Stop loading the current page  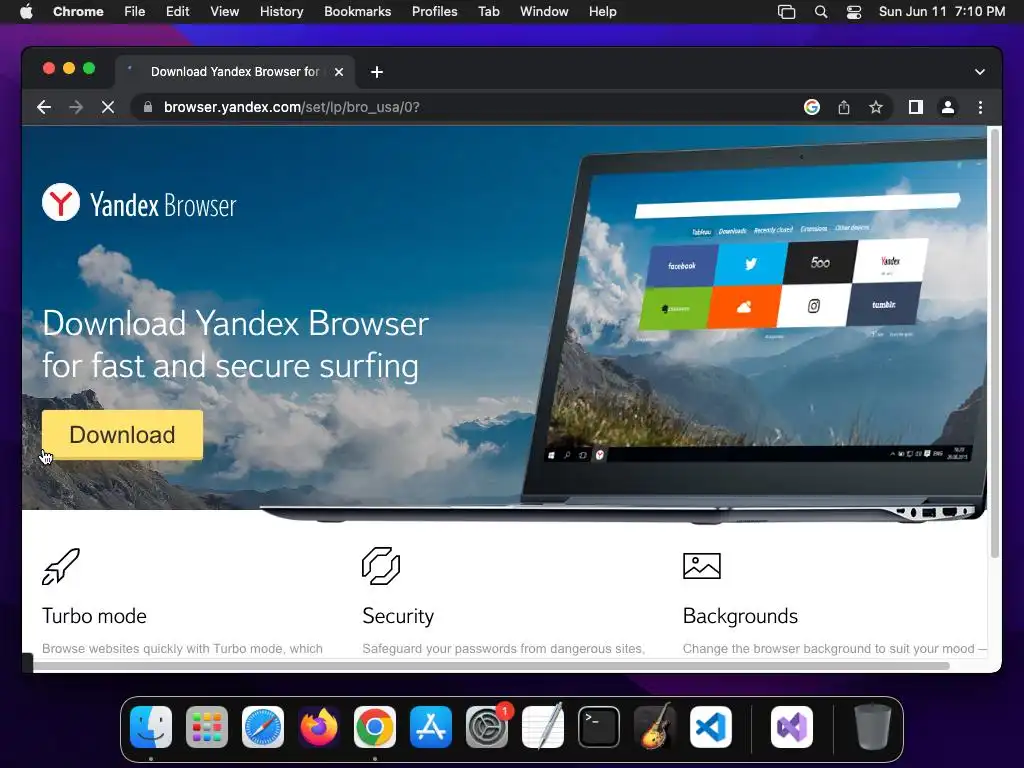(x=108, y=107)
